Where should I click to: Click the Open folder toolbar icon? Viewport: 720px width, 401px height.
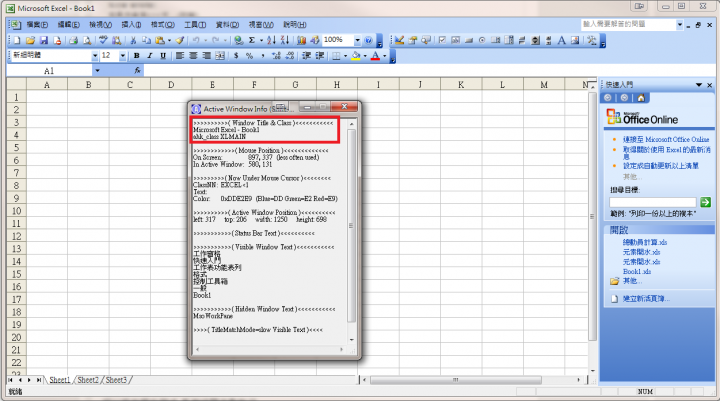click(x=30, y=40)
